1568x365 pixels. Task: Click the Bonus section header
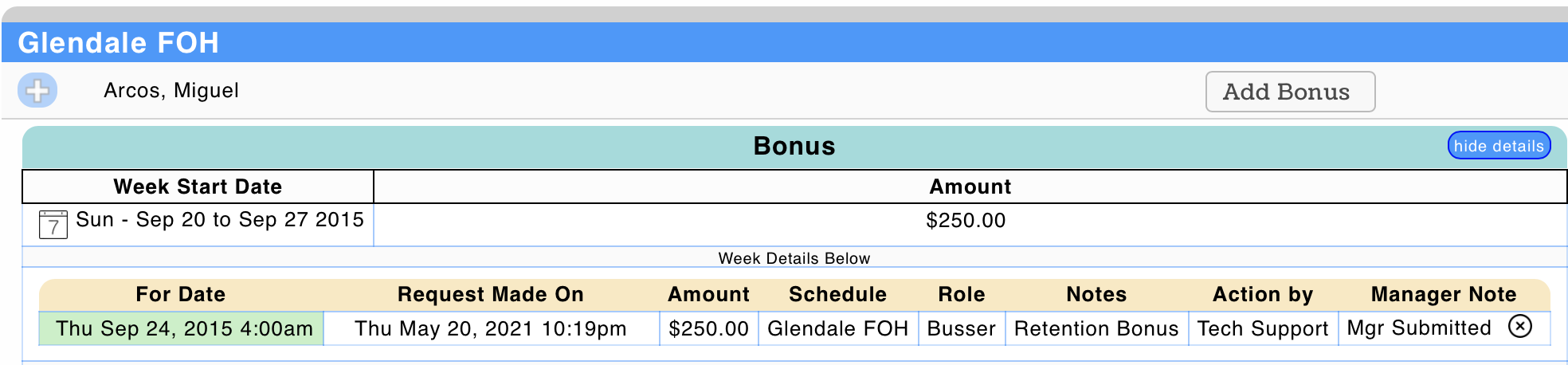click(794, 147)
